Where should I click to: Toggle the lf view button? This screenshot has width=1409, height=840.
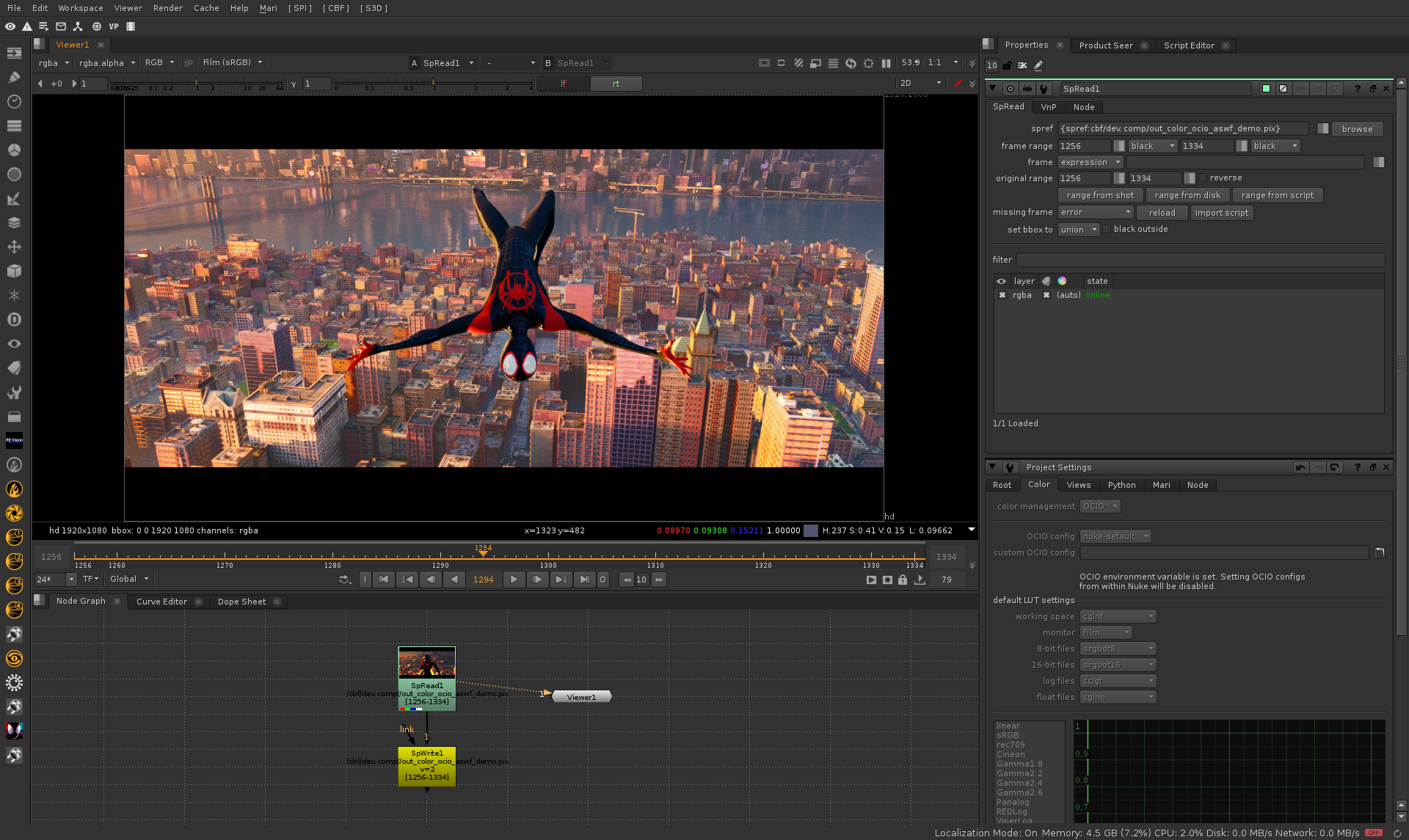563,84
